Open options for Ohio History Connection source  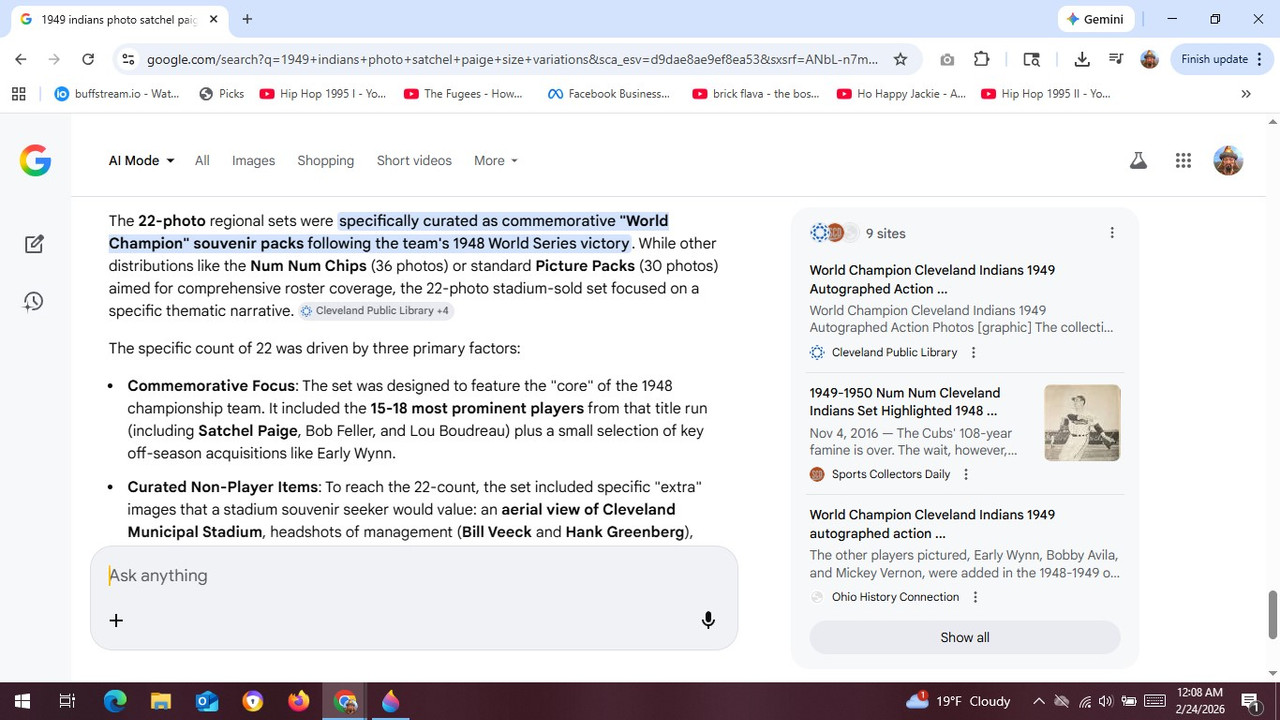pyautogui.click(x=975, y=597)
